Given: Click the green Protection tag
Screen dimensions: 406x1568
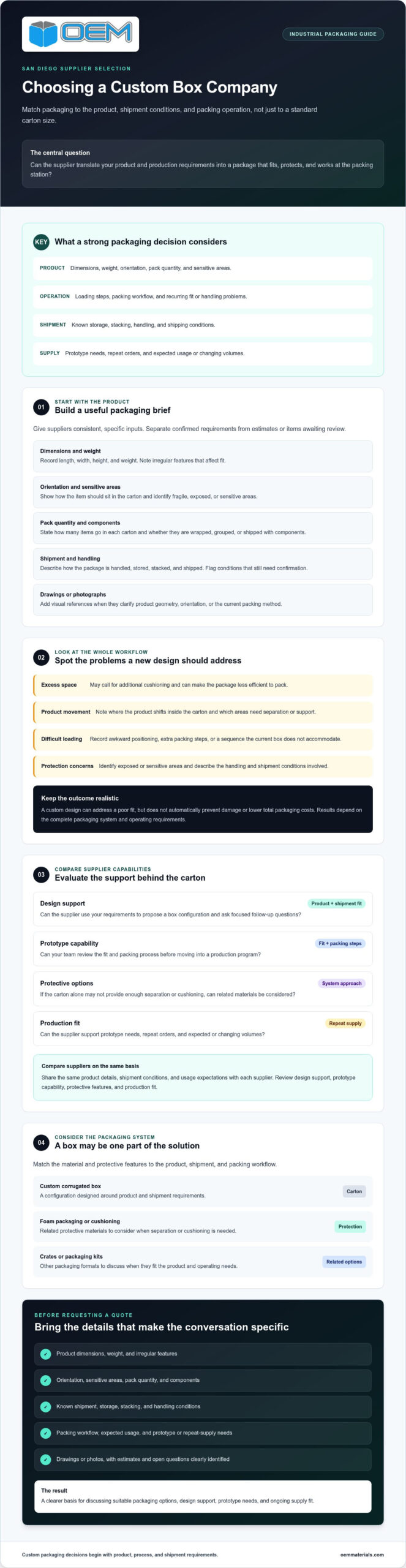Looking at the screenshot, I should tap(350, 1226).
